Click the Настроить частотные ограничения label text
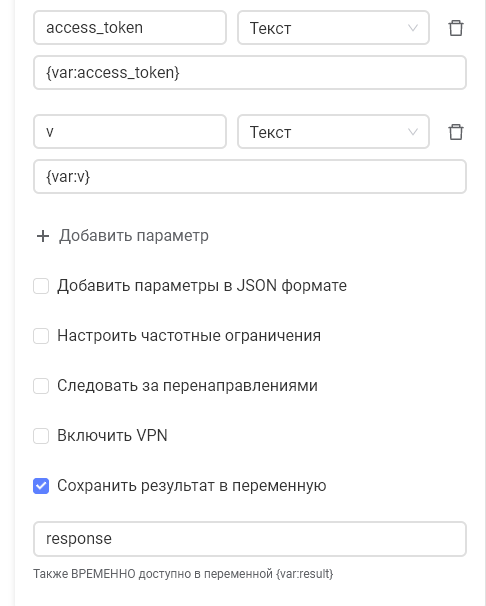Image resolution: width=486 pixels, height=606 pixels. pos(189,336)
